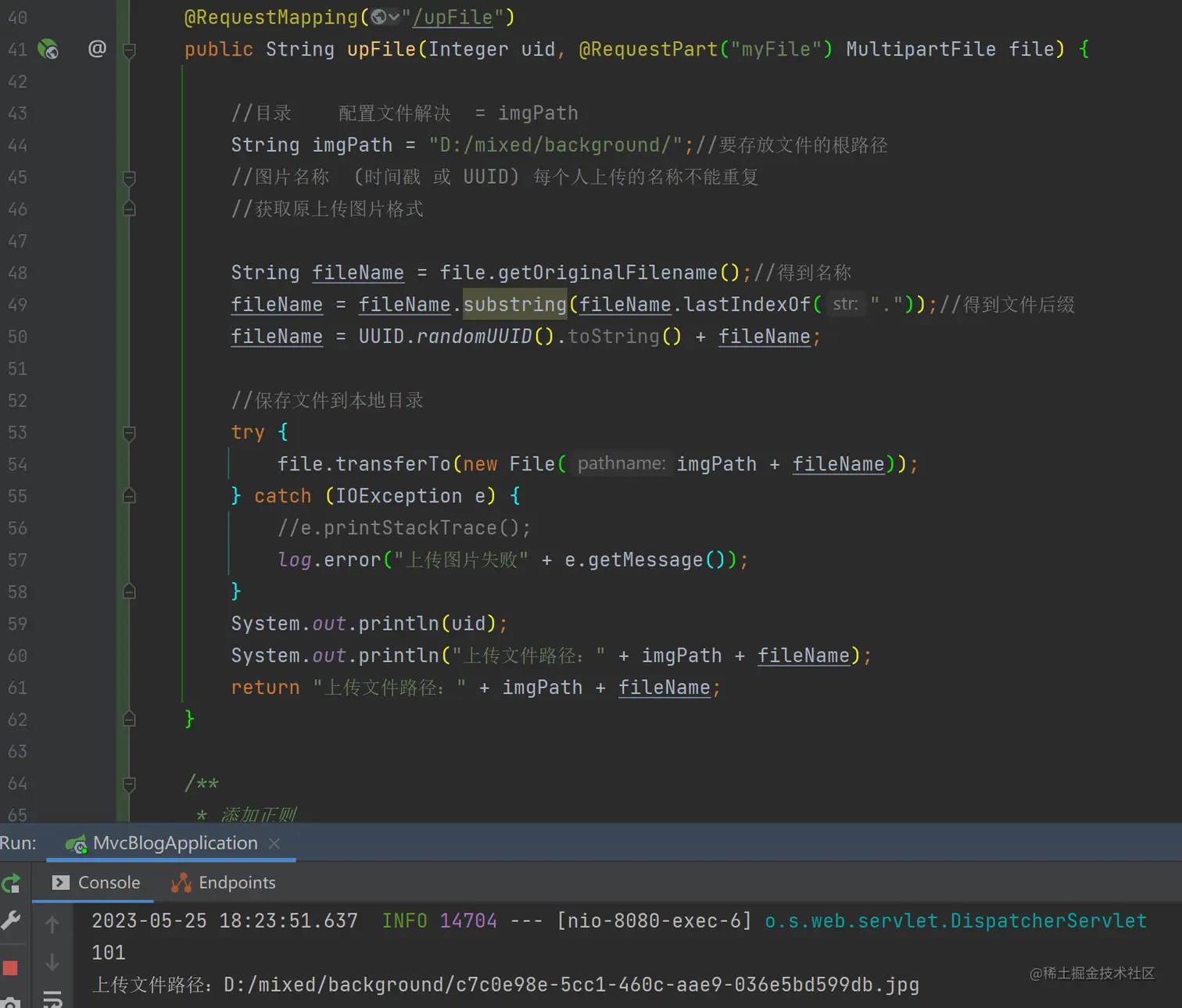Click [nio-8080-exec-6] thread name in console
1182x1008 pixels.
pyautogui.click(x=654, y=921)
